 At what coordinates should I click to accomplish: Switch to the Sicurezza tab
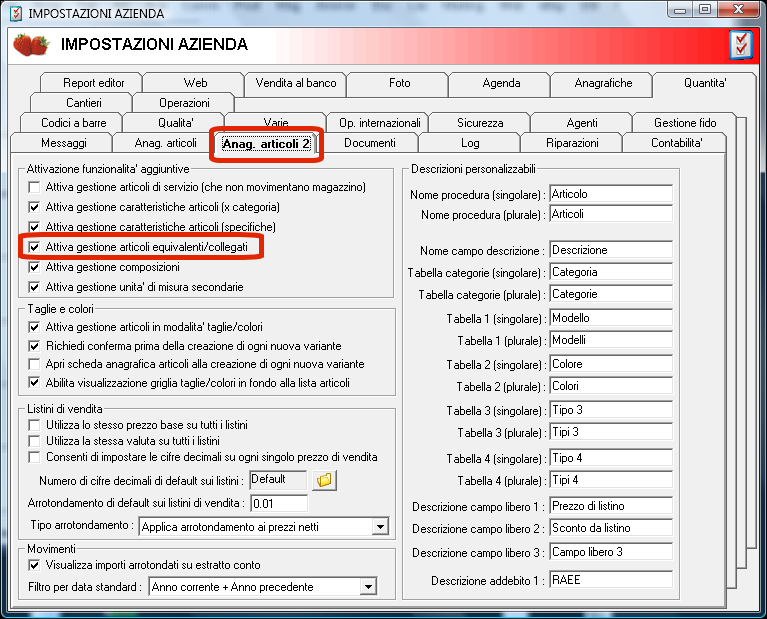click(x=480, y=123)
